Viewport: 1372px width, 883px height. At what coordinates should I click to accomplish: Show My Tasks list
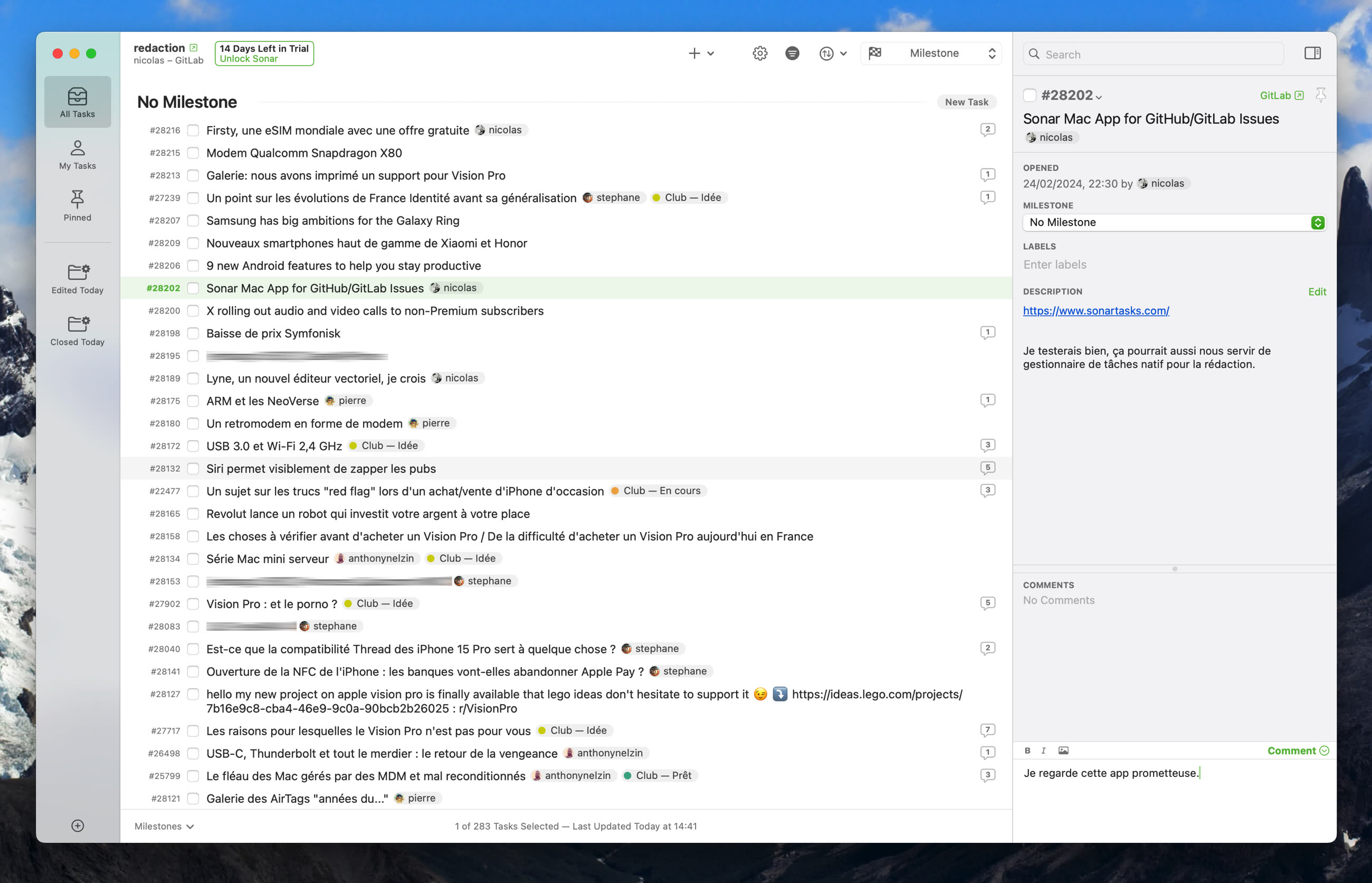pos(78,155)
